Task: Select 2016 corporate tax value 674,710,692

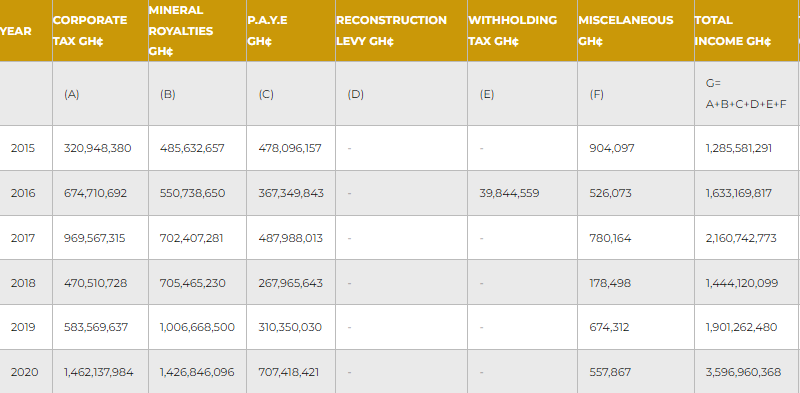Action: pyautogui.click(x=95, y=193)
